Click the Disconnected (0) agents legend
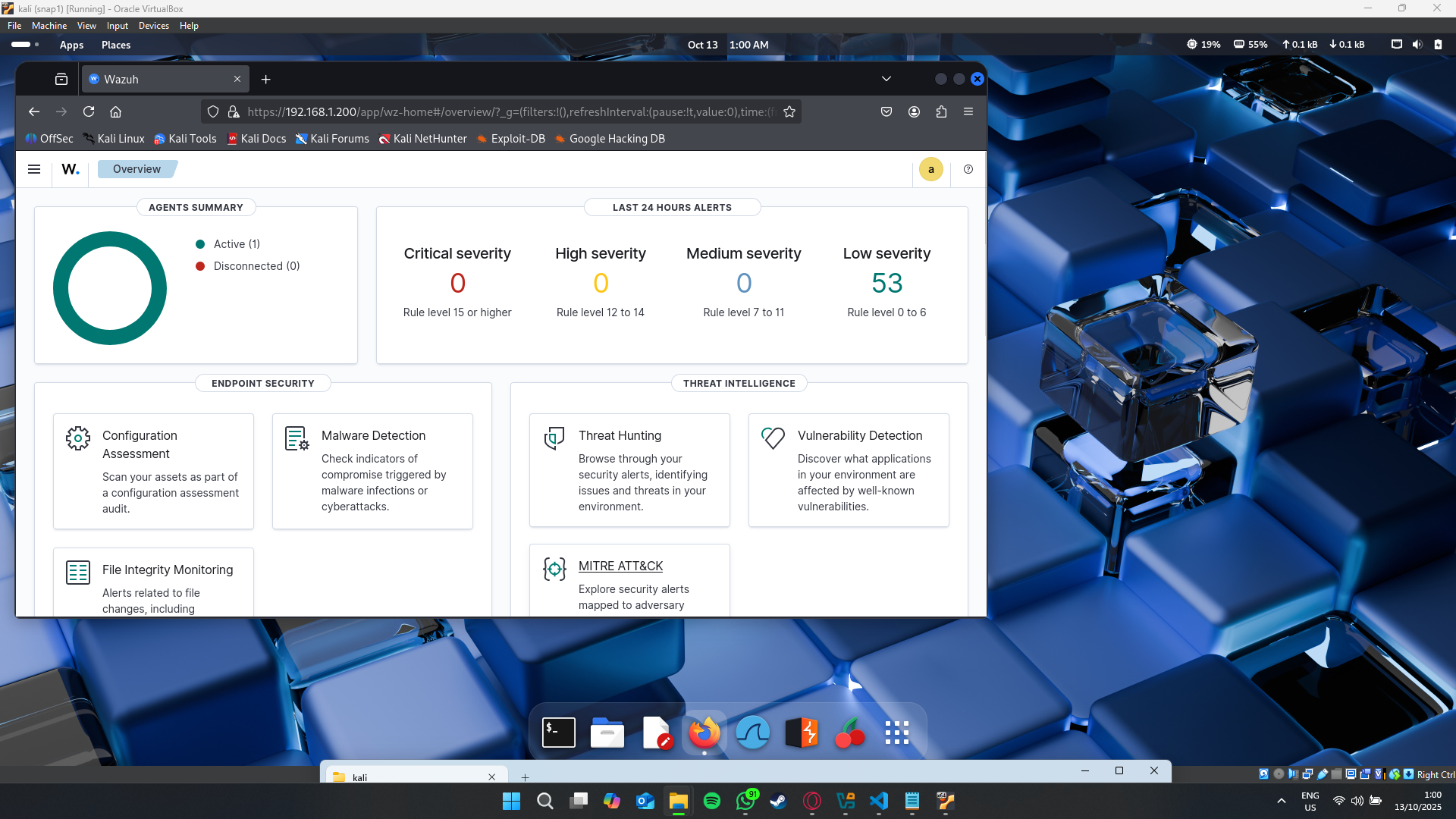The width and height of the screenshot is (1456, 819). tap(248, 266)
